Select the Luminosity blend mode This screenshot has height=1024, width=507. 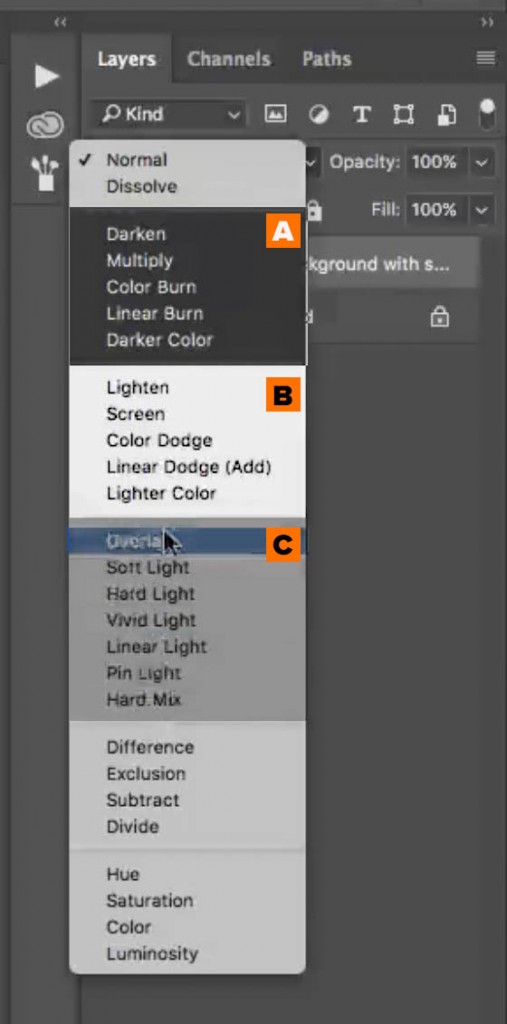152,953
